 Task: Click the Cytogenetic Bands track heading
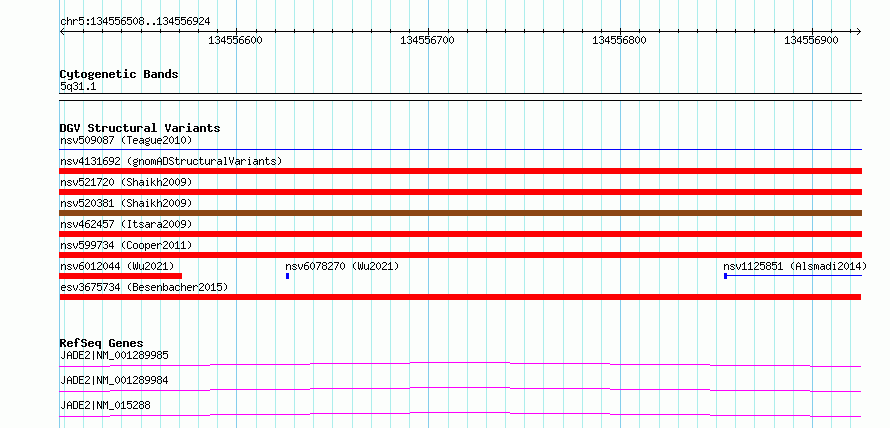click(x=119, y=74)
